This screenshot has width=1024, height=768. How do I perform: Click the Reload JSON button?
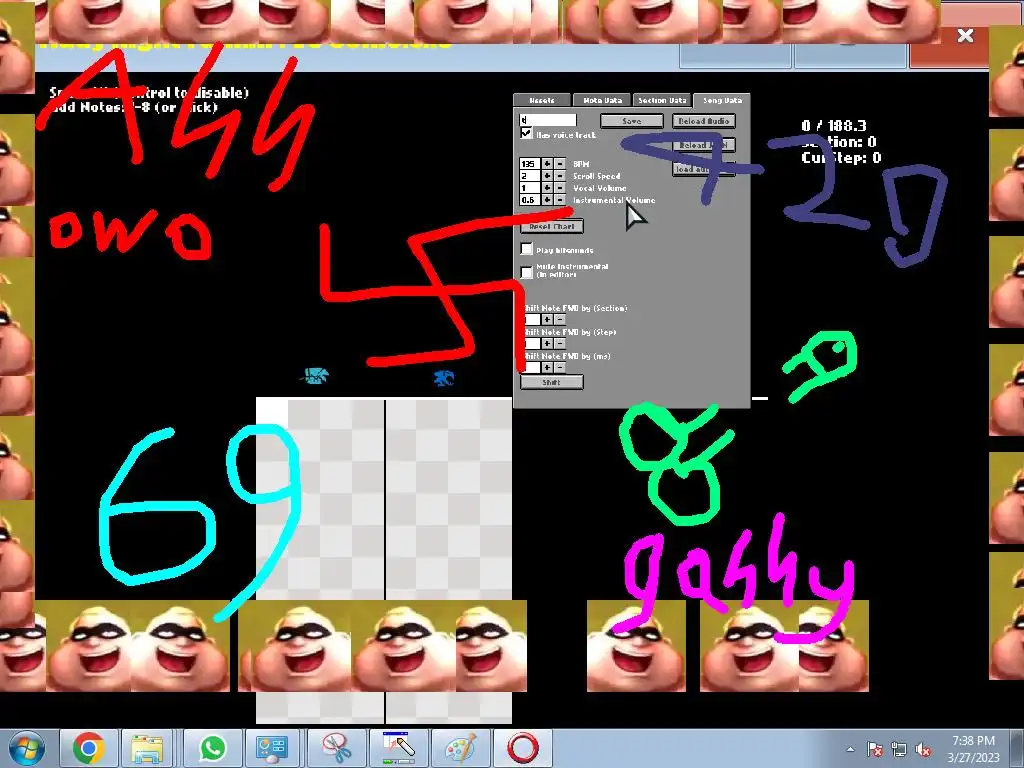pos(704,145)
